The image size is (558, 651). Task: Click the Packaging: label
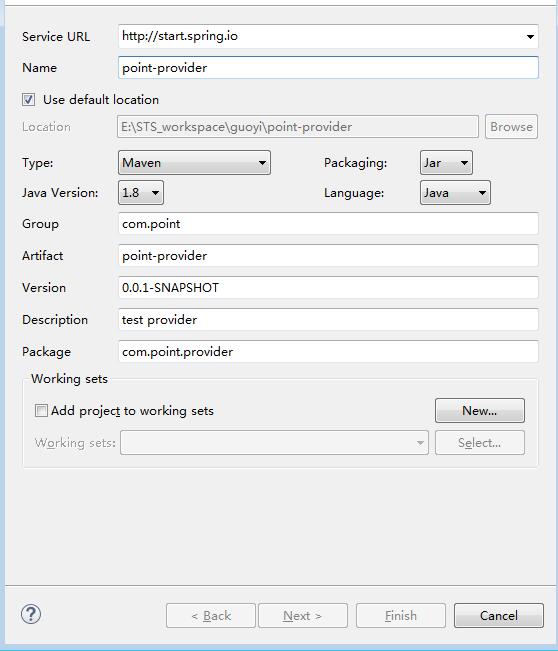point(355,163)
